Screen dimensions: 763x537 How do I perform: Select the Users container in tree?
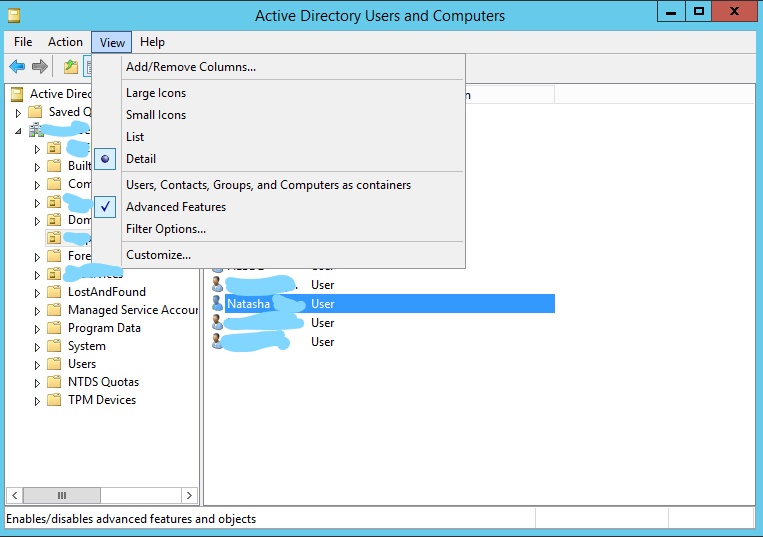(x=82, y=364)
